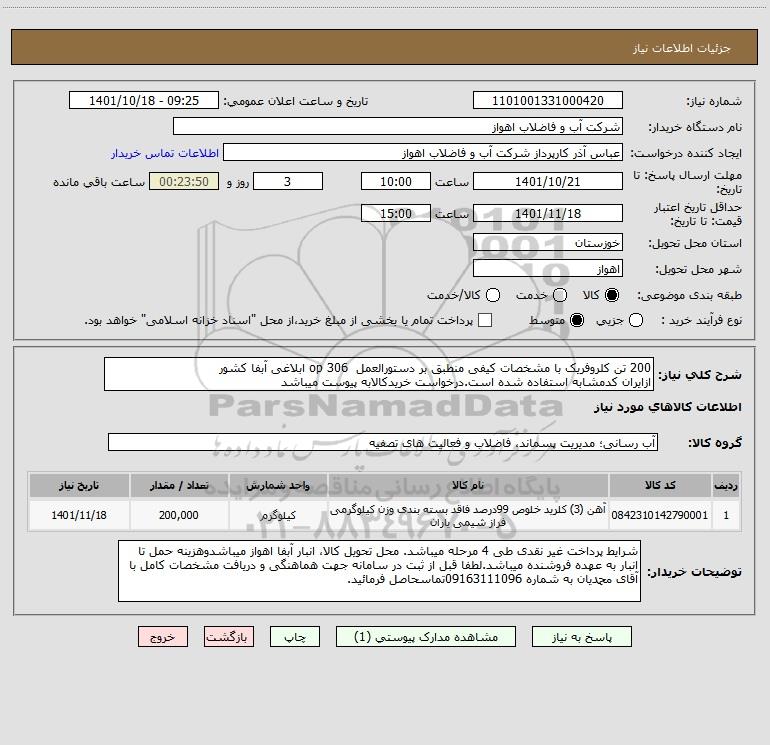
Task: Click the کد کالا column header
Action: (x=660, y=485)
